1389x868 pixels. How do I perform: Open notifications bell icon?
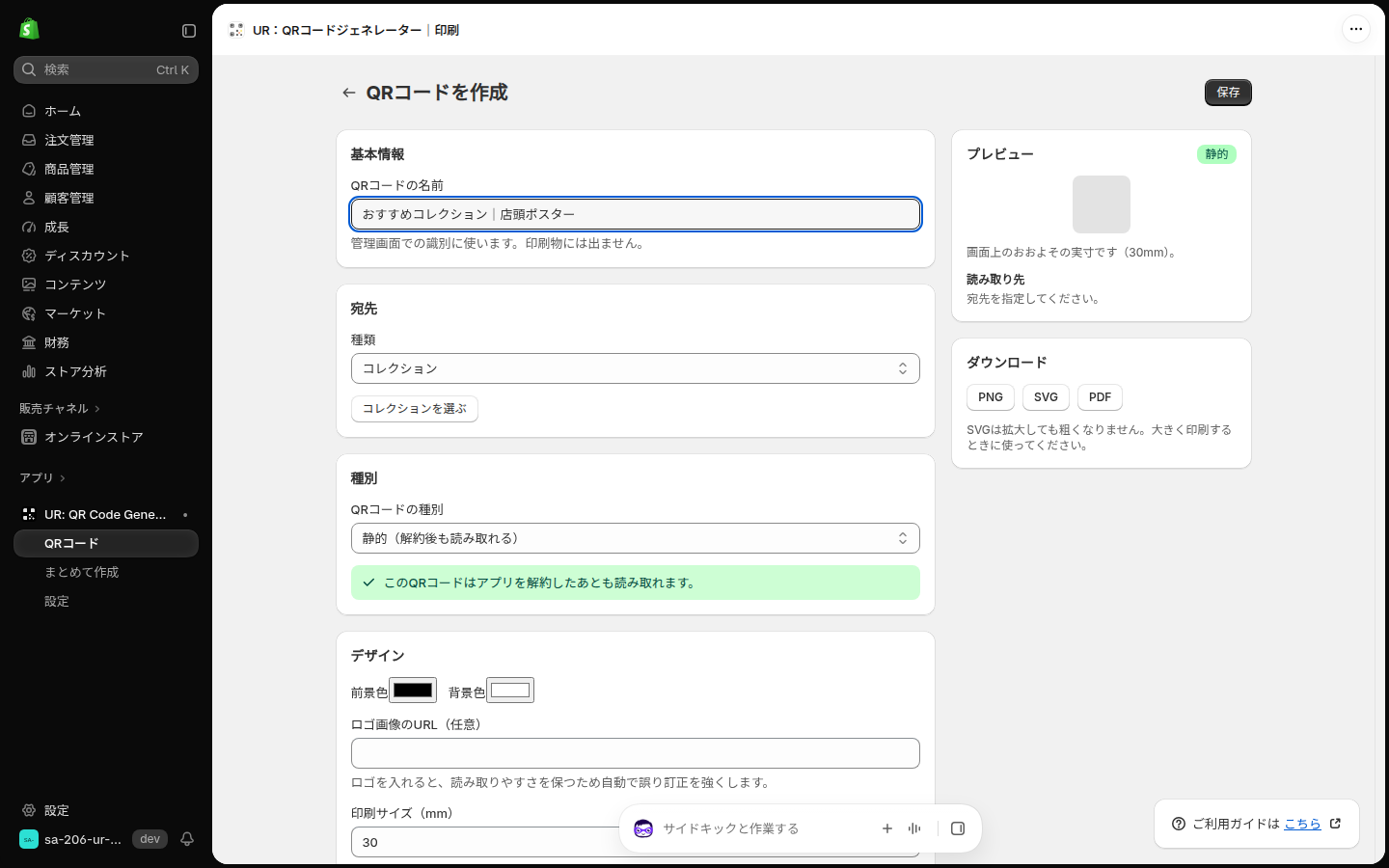point(187,839)
